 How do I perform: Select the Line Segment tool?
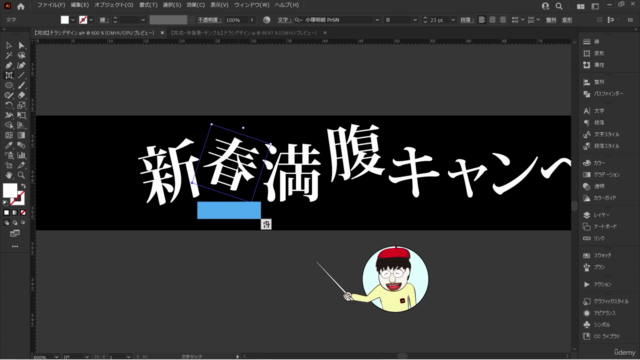(21, 75)
